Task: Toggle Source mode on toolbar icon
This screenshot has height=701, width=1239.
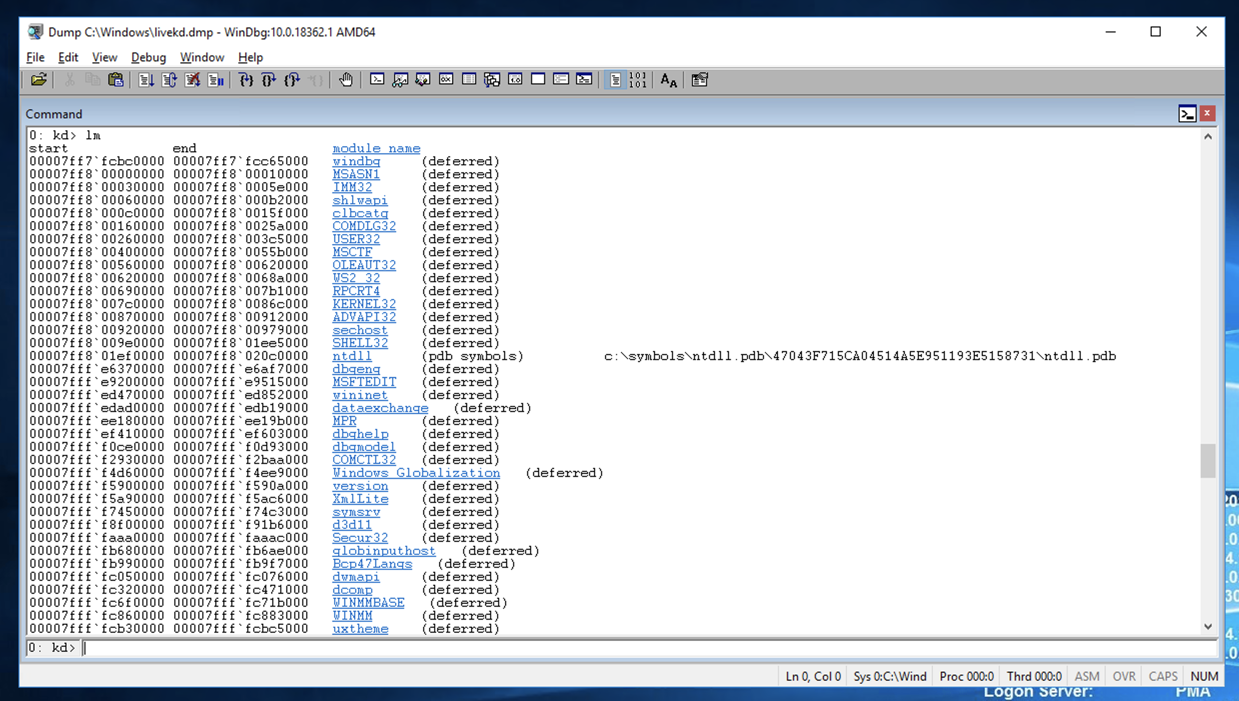Action: click(x=615, y=80)
